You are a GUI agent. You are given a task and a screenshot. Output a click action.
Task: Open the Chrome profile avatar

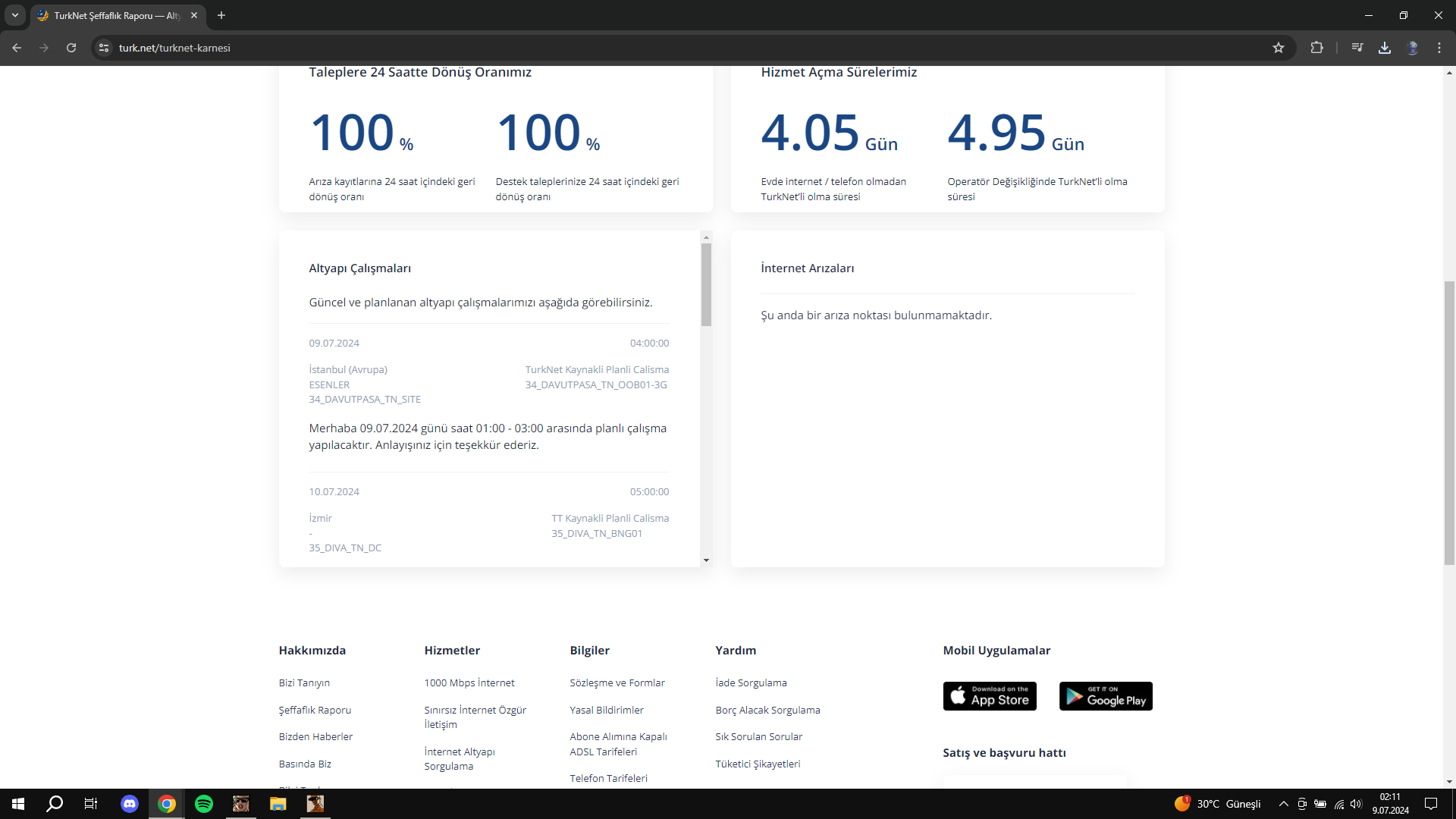click(x=1412, y=48)
